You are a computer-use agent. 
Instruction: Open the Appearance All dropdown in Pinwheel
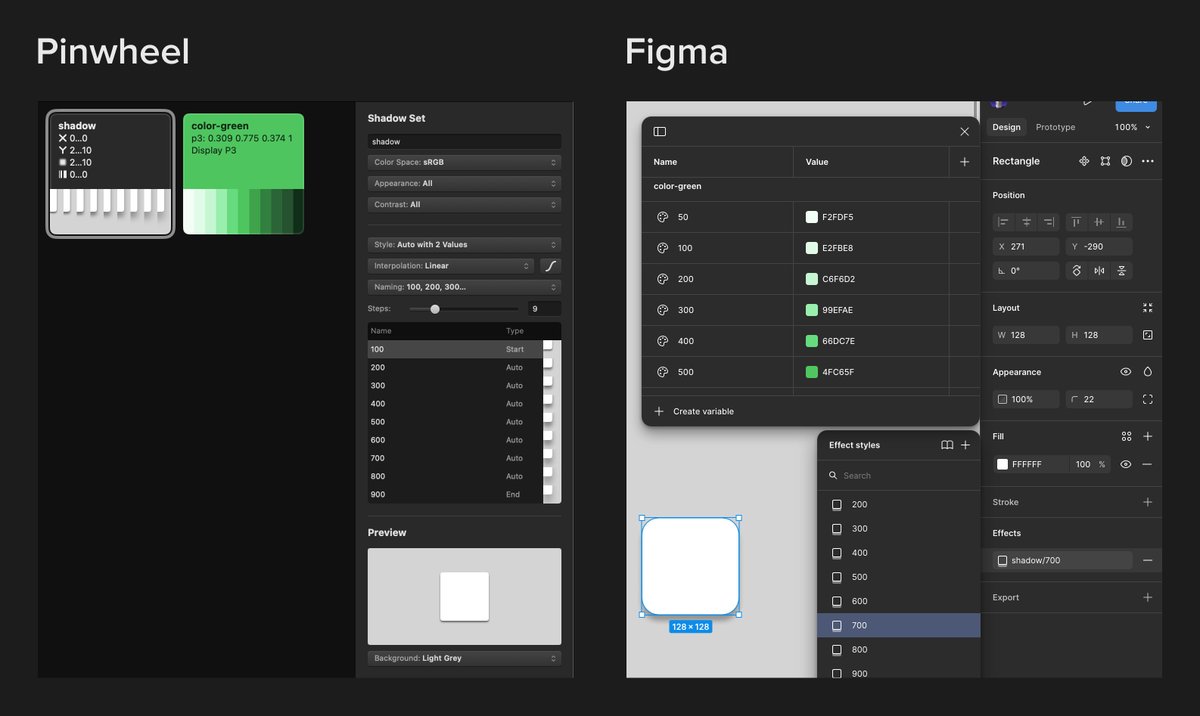click(464, 183)
